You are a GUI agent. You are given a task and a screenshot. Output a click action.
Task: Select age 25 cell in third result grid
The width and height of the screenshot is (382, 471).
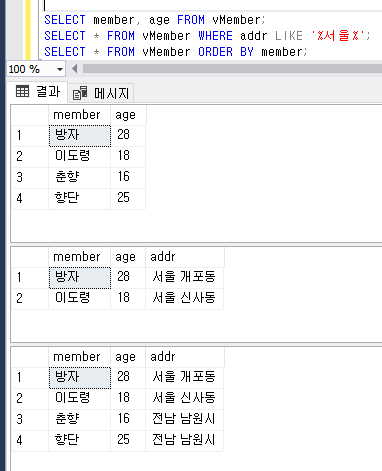tap(128, 440)
